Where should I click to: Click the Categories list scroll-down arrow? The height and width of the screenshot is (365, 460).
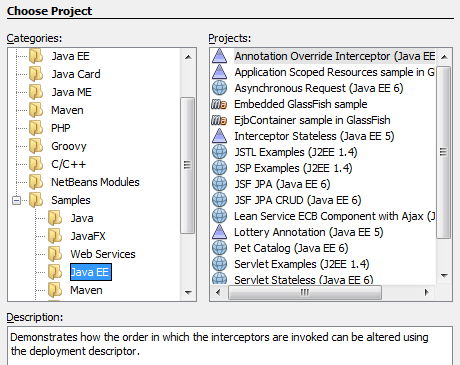coord(188,293)
